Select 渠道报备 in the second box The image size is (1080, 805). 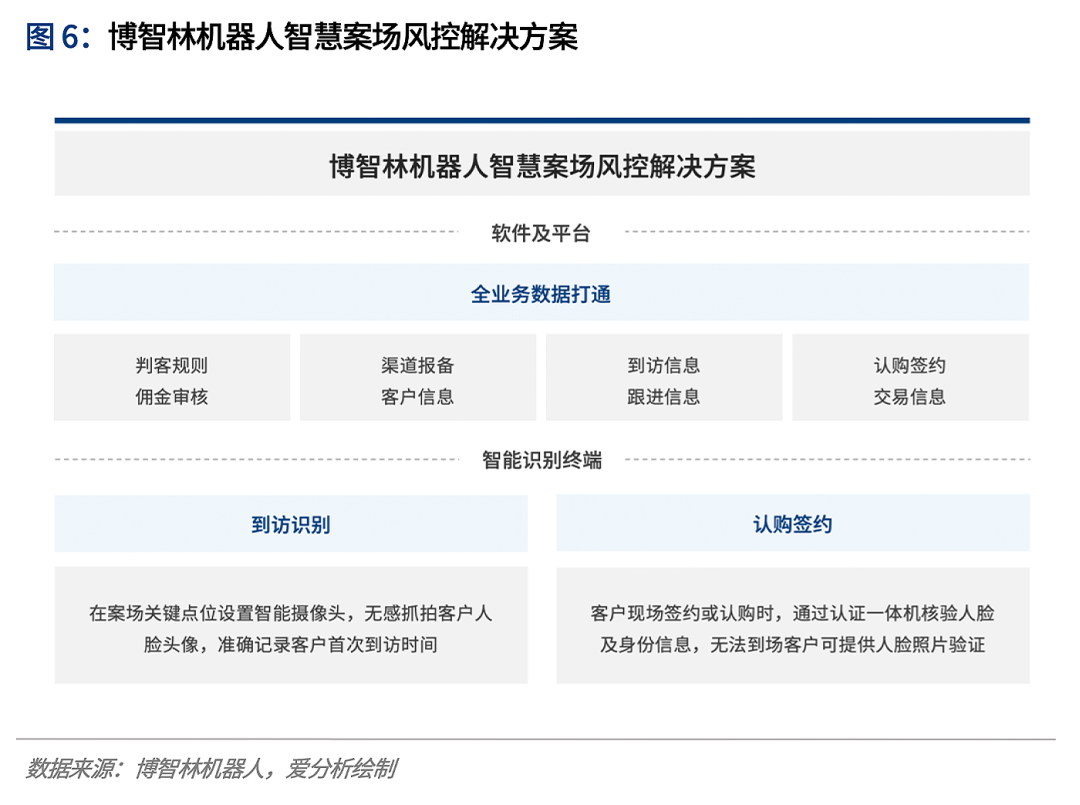click(418, 366)
